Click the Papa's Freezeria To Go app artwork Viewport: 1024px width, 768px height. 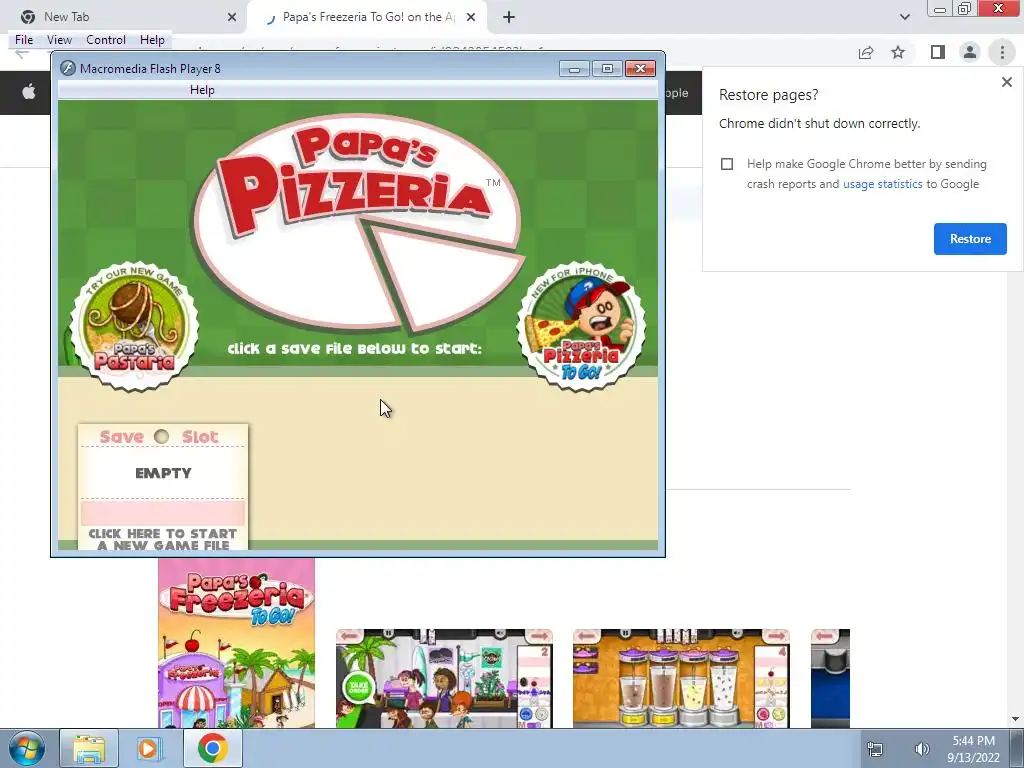[236, 643]
